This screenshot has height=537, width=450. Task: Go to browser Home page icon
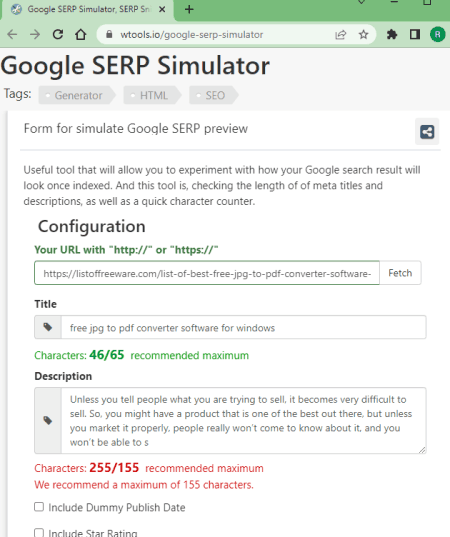click(x=80, y=34)
